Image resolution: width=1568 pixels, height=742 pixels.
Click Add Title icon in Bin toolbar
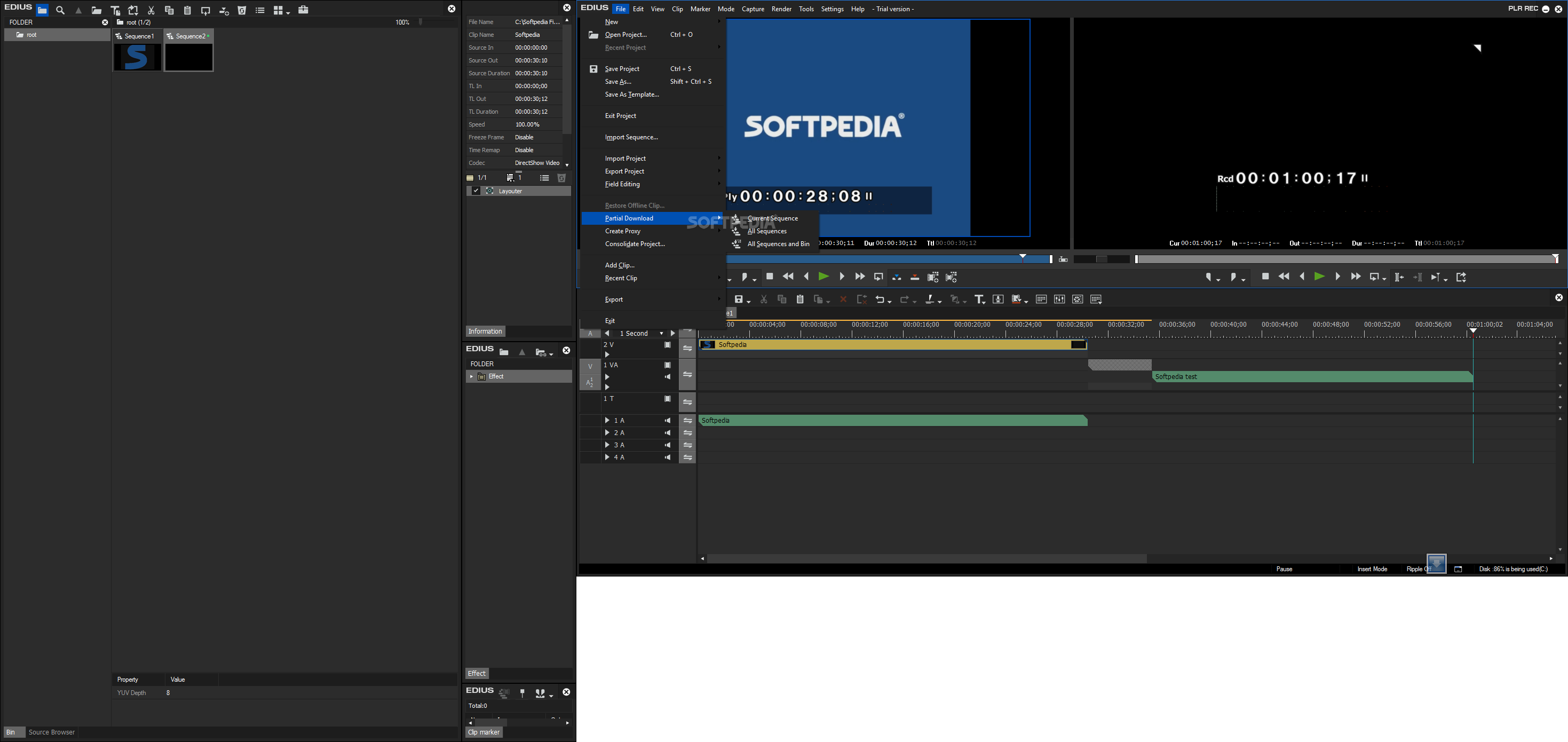point(115,10)
